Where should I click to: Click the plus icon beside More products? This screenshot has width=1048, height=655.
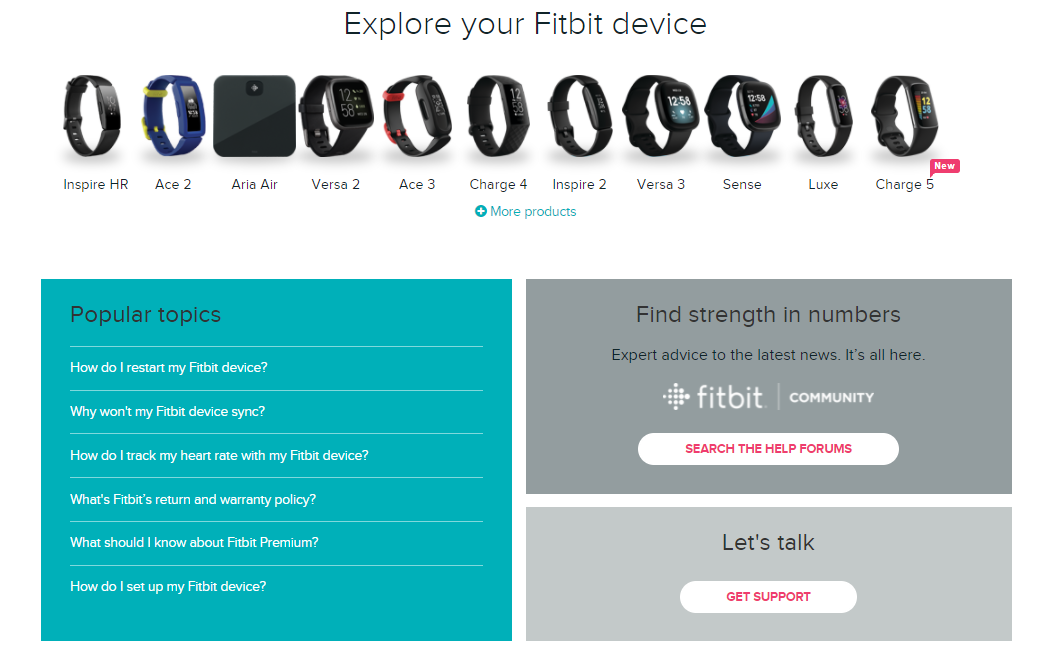coord(481,212)
